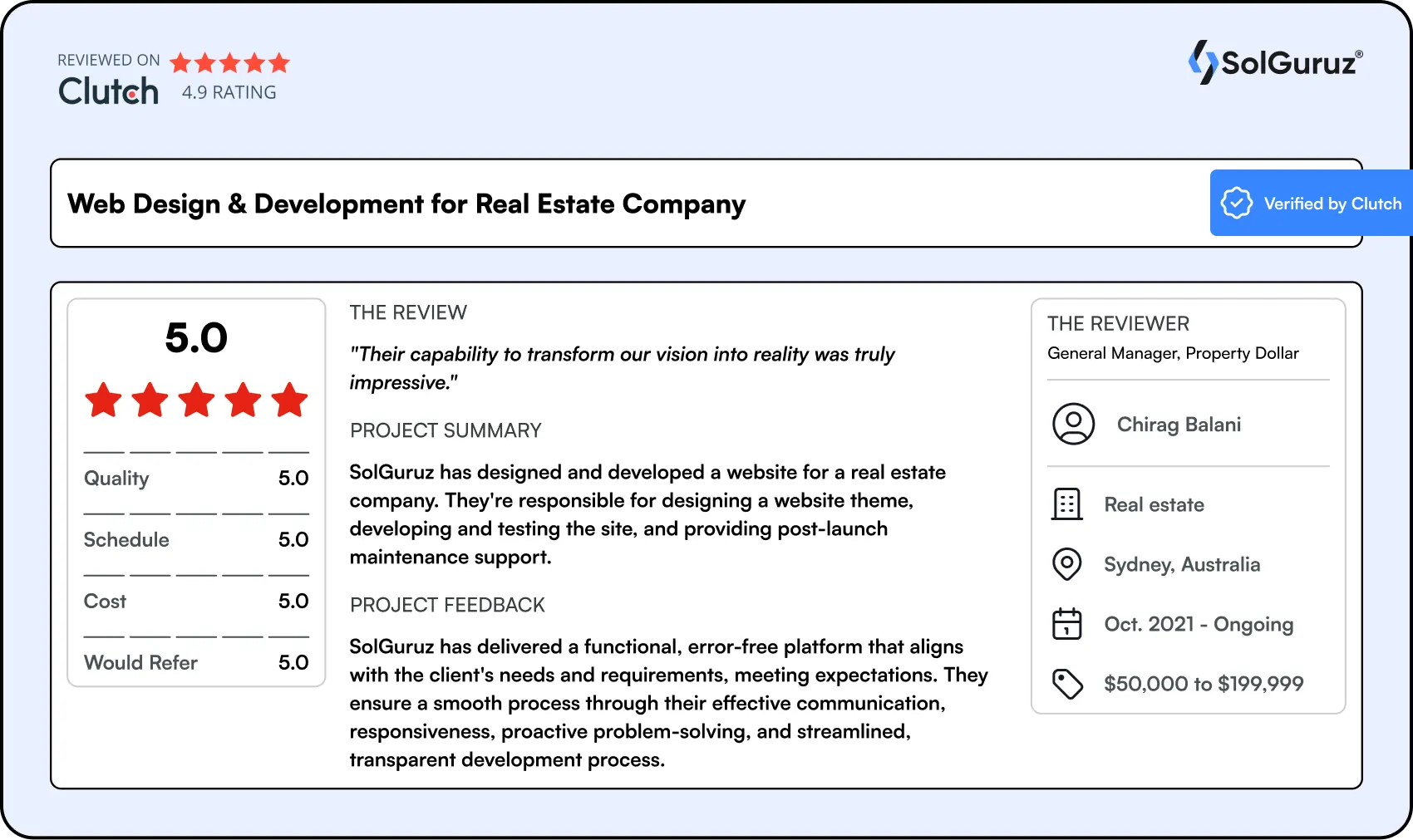Click the calendar icon next to Oct. 2021
The width and height of the screenshot is (1413, 840).
tap(1068, 624)
